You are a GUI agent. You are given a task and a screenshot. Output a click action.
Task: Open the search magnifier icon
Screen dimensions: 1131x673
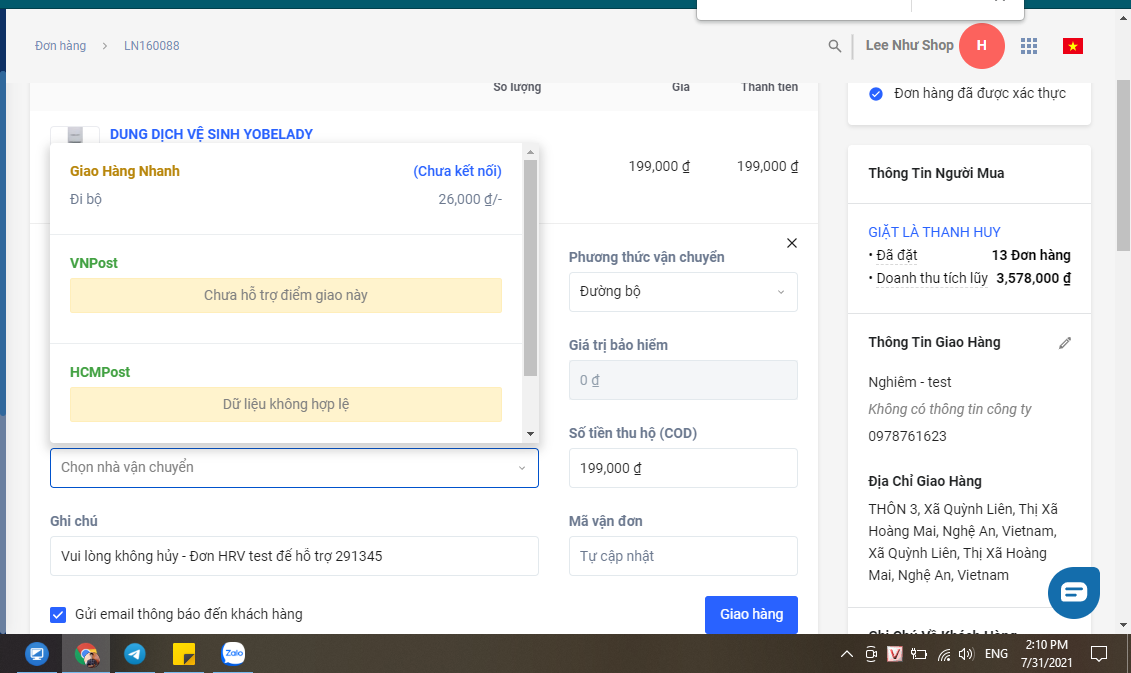pyautogui.click(x=835, y=46)
